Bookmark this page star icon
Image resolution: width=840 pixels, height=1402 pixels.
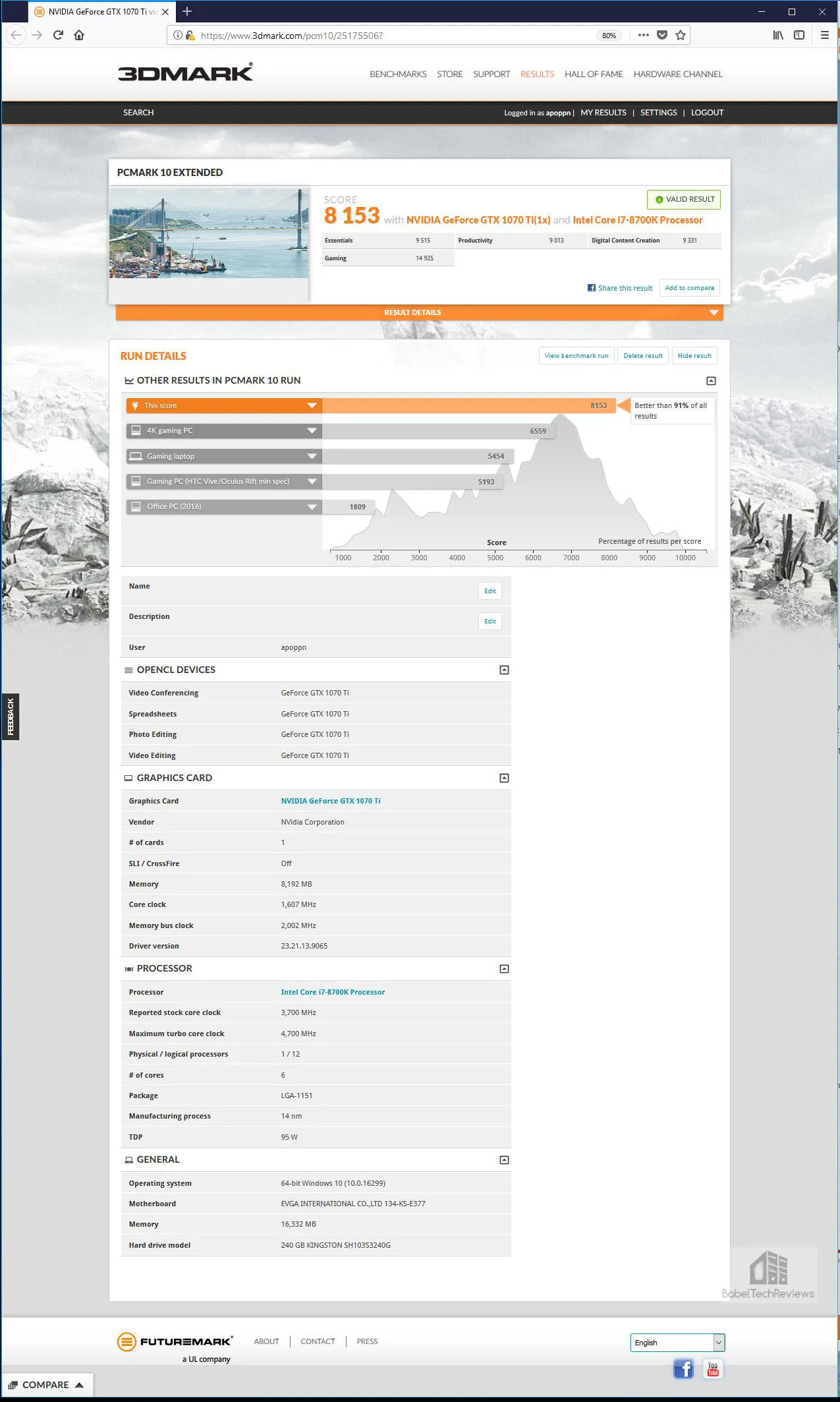[x=681, y=35]
